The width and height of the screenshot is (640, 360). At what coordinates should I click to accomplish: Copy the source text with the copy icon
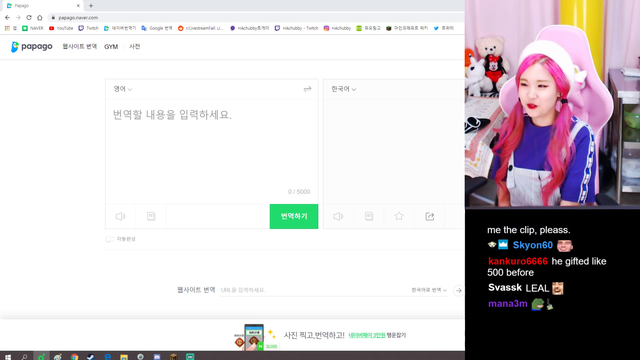[151, 216]
